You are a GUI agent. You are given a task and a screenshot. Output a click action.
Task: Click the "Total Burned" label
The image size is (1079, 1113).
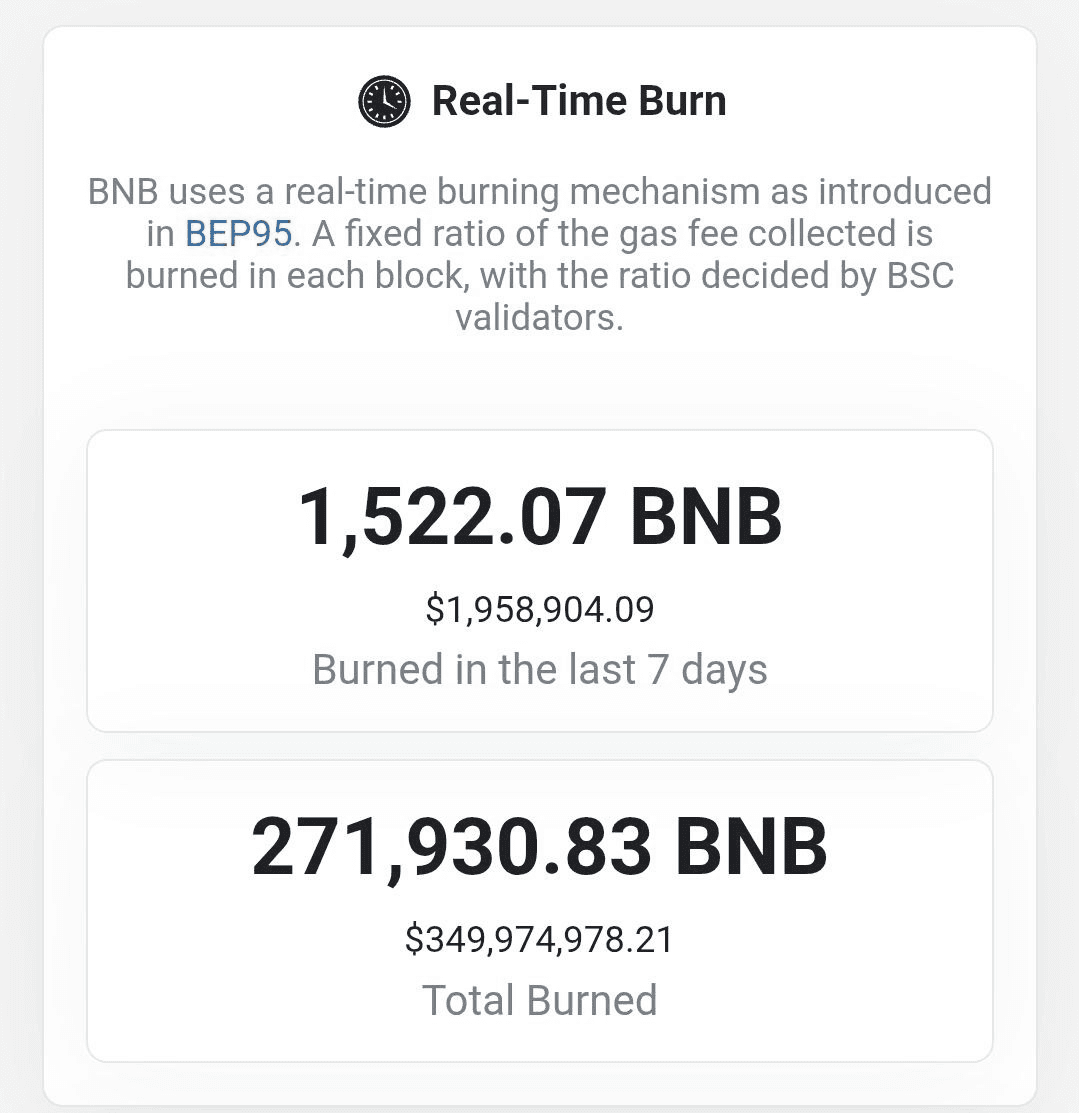[540, 1000]
